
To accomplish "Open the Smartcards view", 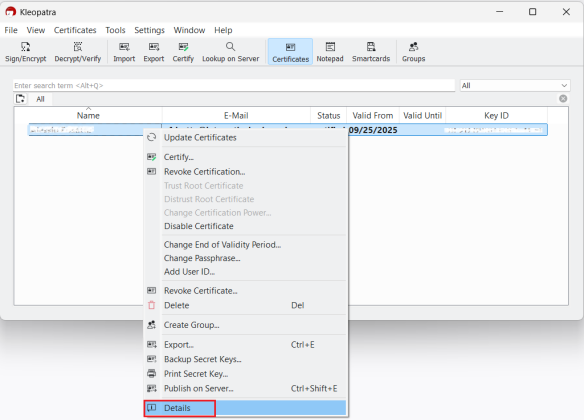I will 371,52.
